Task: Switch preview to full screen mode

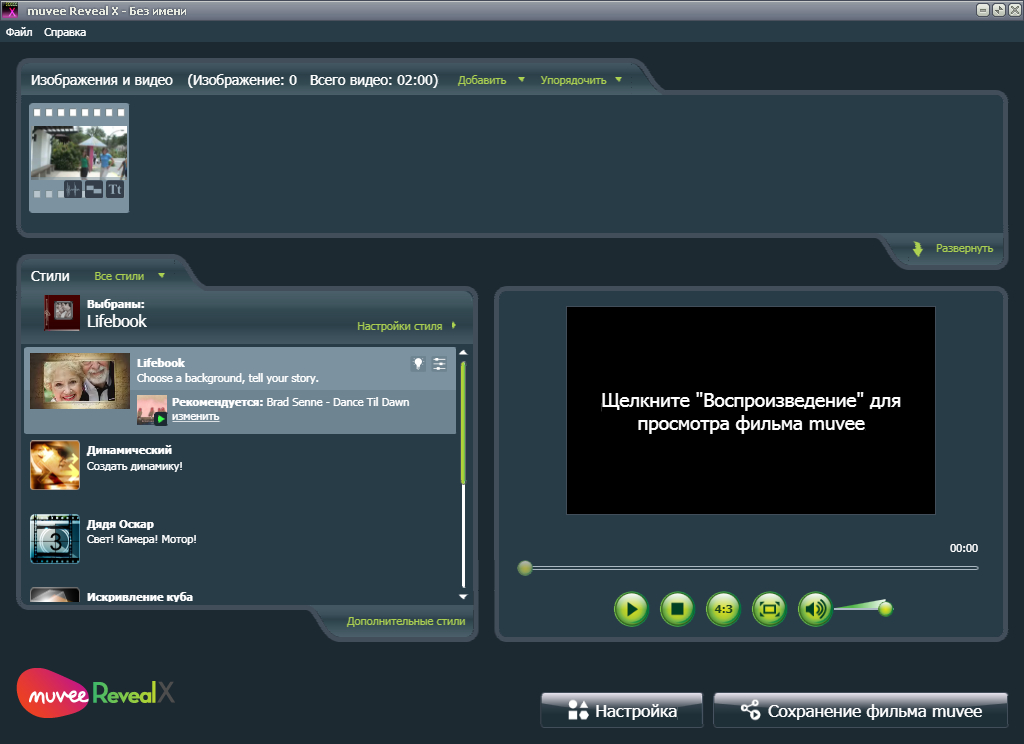Action: [x=769, y=609]
